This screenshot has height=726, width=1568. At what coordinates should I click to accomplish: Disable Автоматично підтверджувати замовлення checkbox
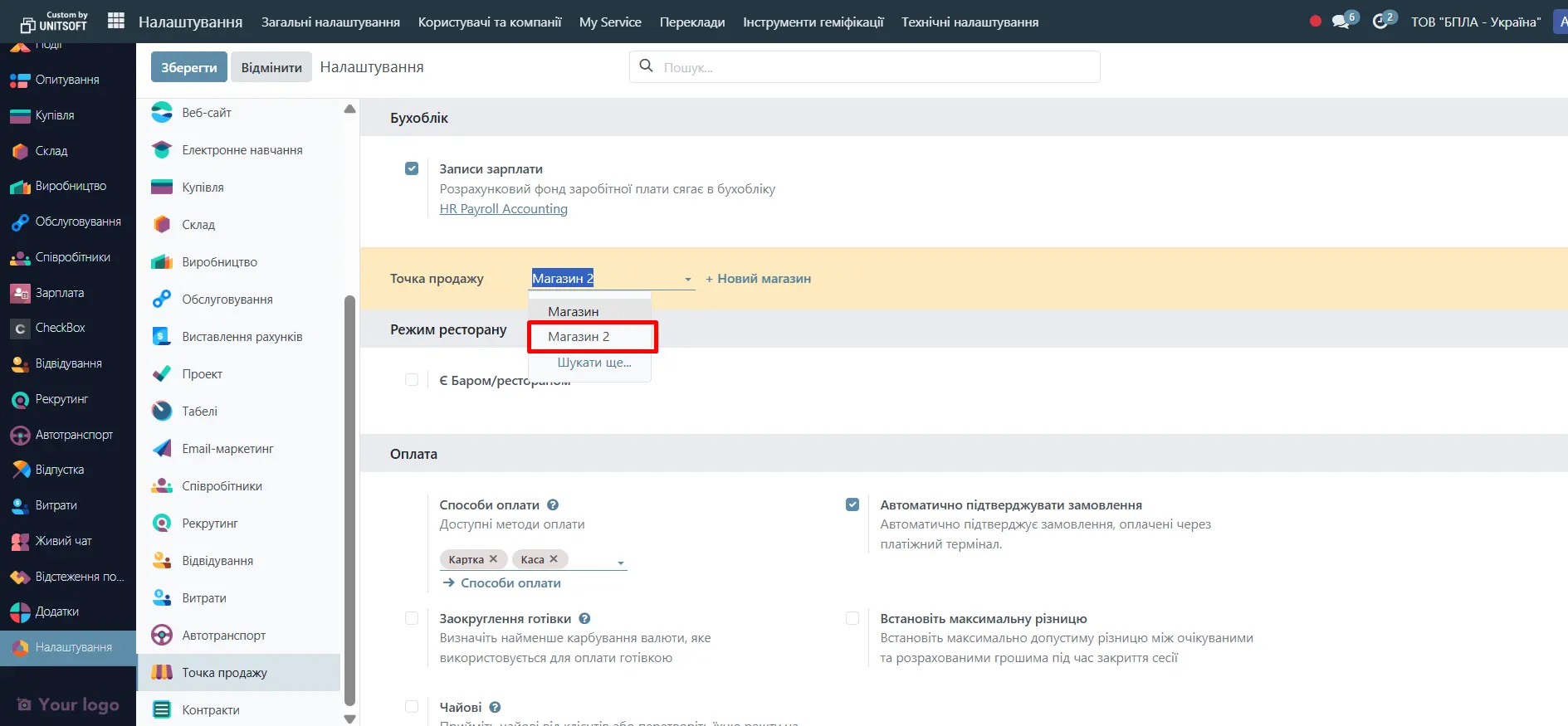click(x=852, y=504)
